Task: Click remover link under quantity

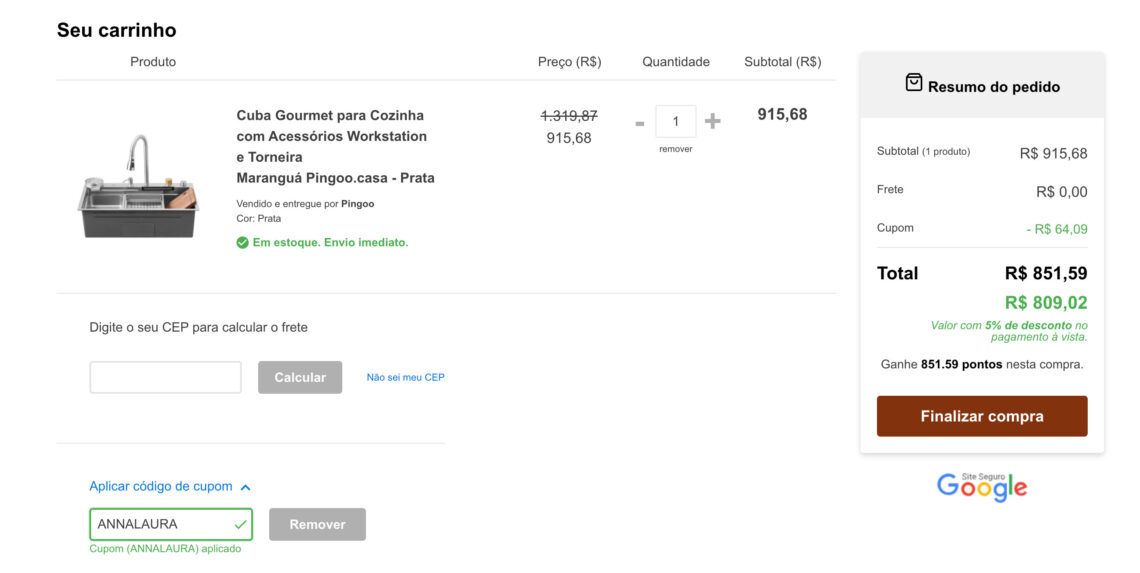Action: [x=675, y=149]
